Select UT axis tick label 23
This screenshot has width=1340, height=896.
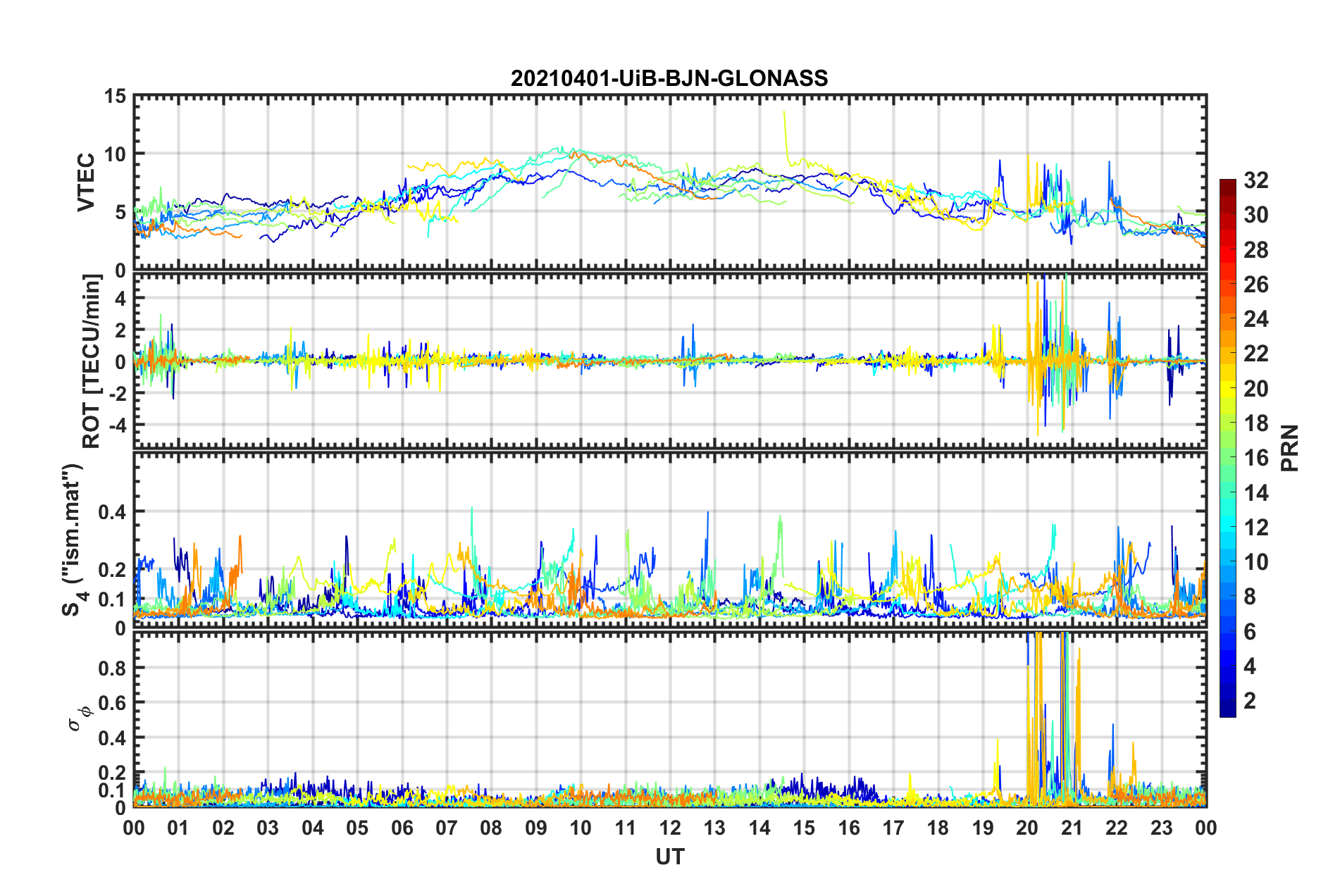click(1162, 828)
